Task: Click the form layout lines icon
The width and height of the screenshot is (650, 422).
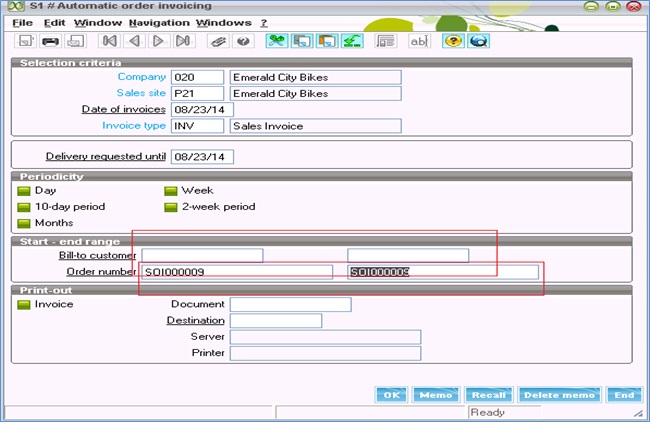Action: click(386, 41)
